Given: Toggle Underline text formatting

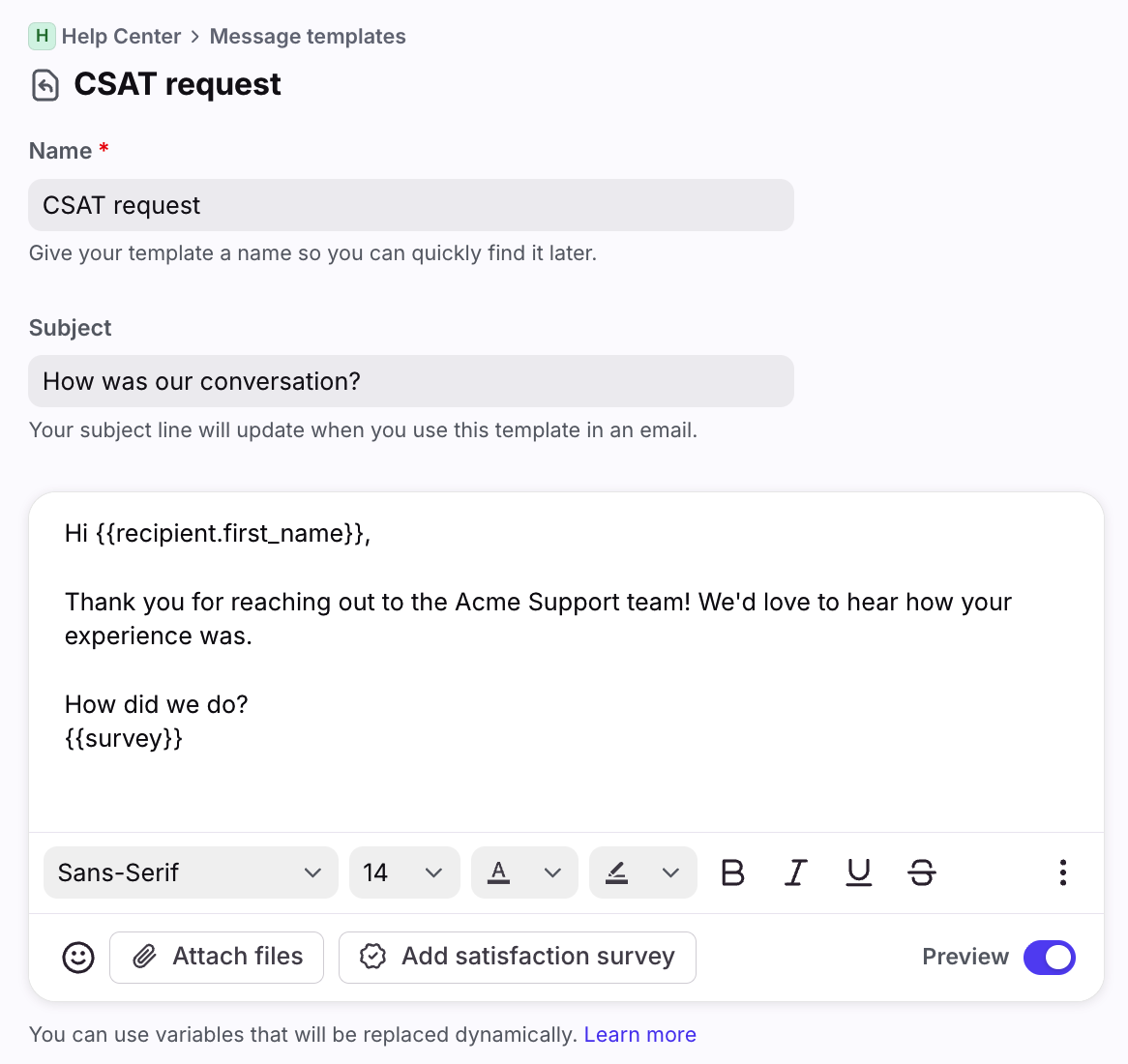Looking at the screenshot, I should (859, 872).
